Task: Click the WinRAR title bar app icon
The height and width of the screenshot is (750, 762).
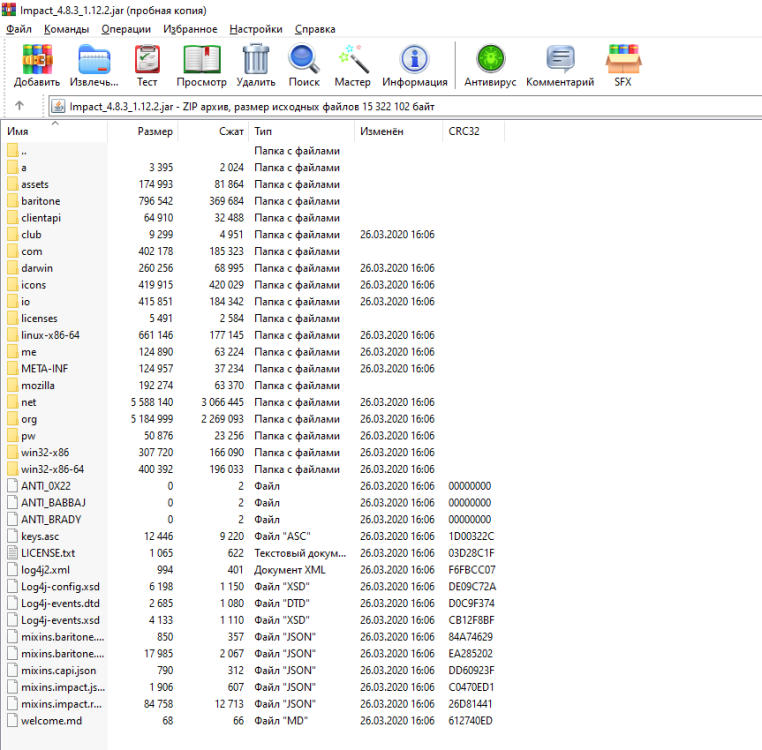Action: tap(9, 9)
